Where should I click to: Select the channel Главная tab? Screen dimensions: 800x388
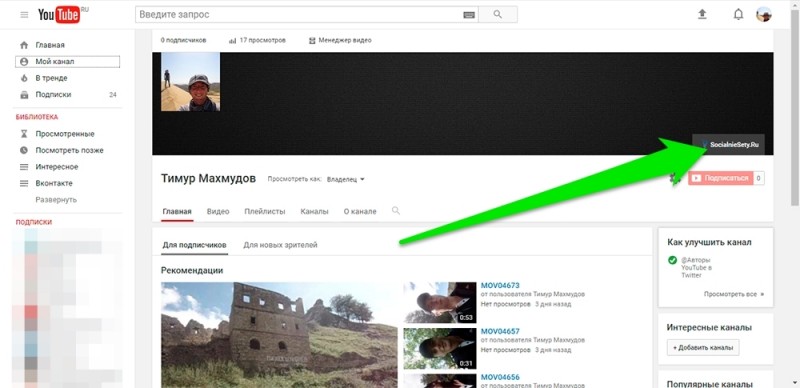click(x=177, y=211)
